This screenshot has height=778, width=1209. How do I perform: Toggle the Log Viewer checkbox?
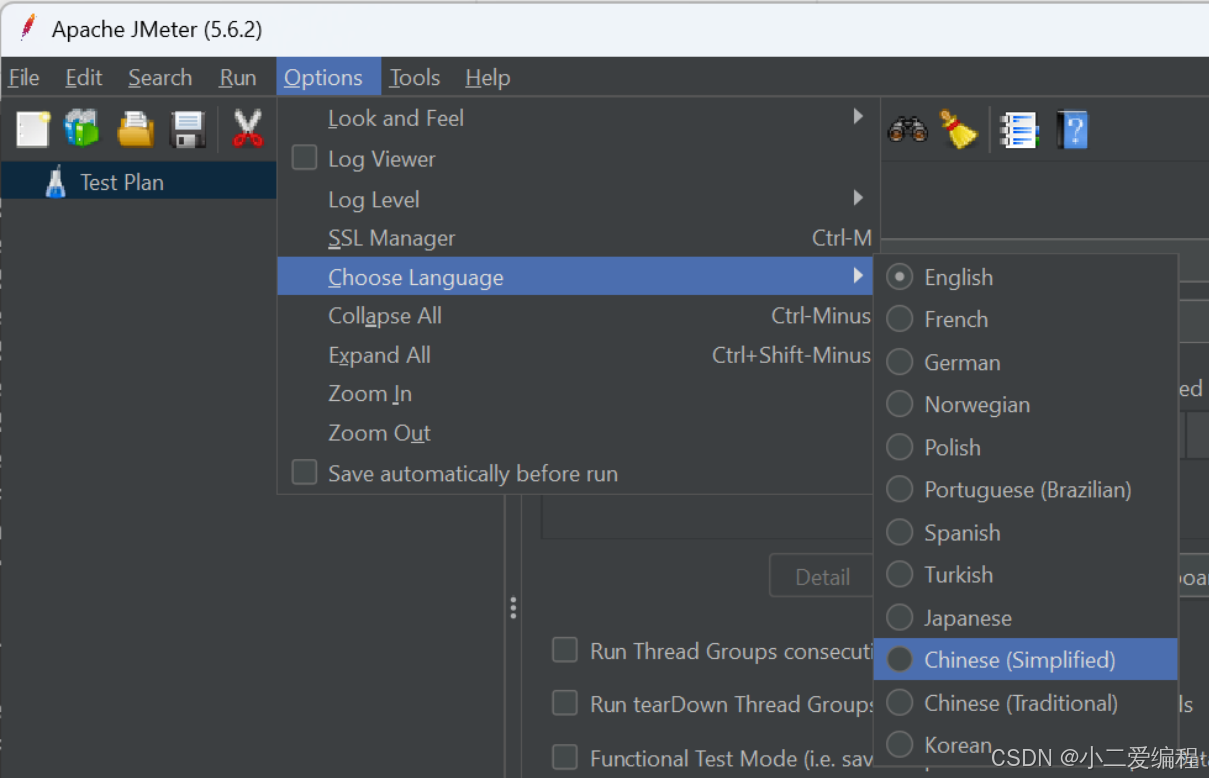(x=304, y=158)
